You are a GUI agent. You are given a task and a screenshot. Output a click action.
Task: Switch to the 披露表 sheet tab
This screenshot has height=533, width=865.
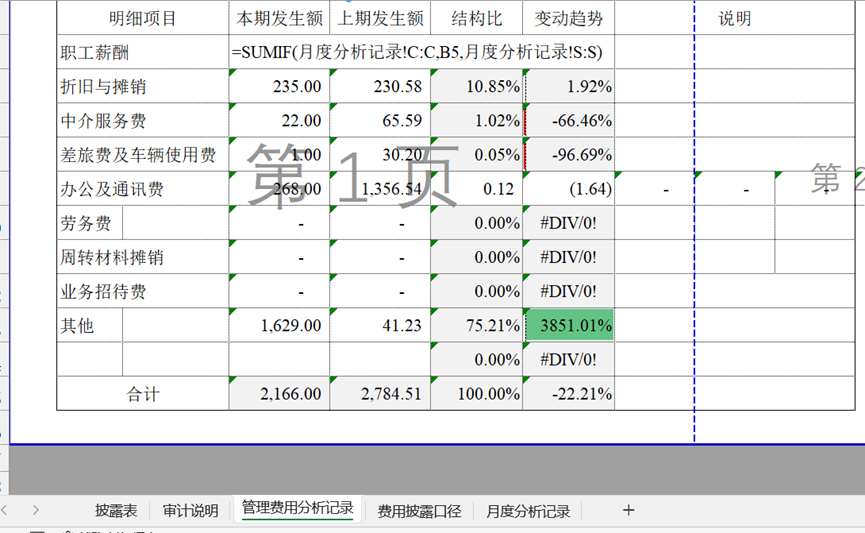tap(116, 511)
